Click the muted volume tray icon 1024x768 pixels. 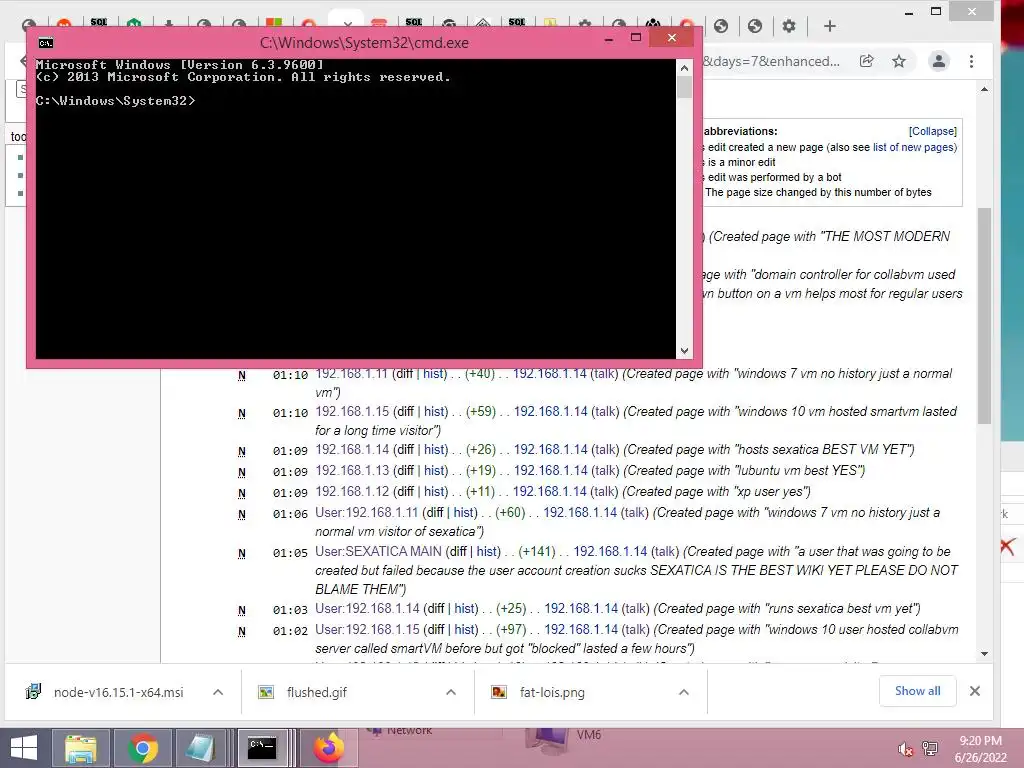[x=906, y=750]
